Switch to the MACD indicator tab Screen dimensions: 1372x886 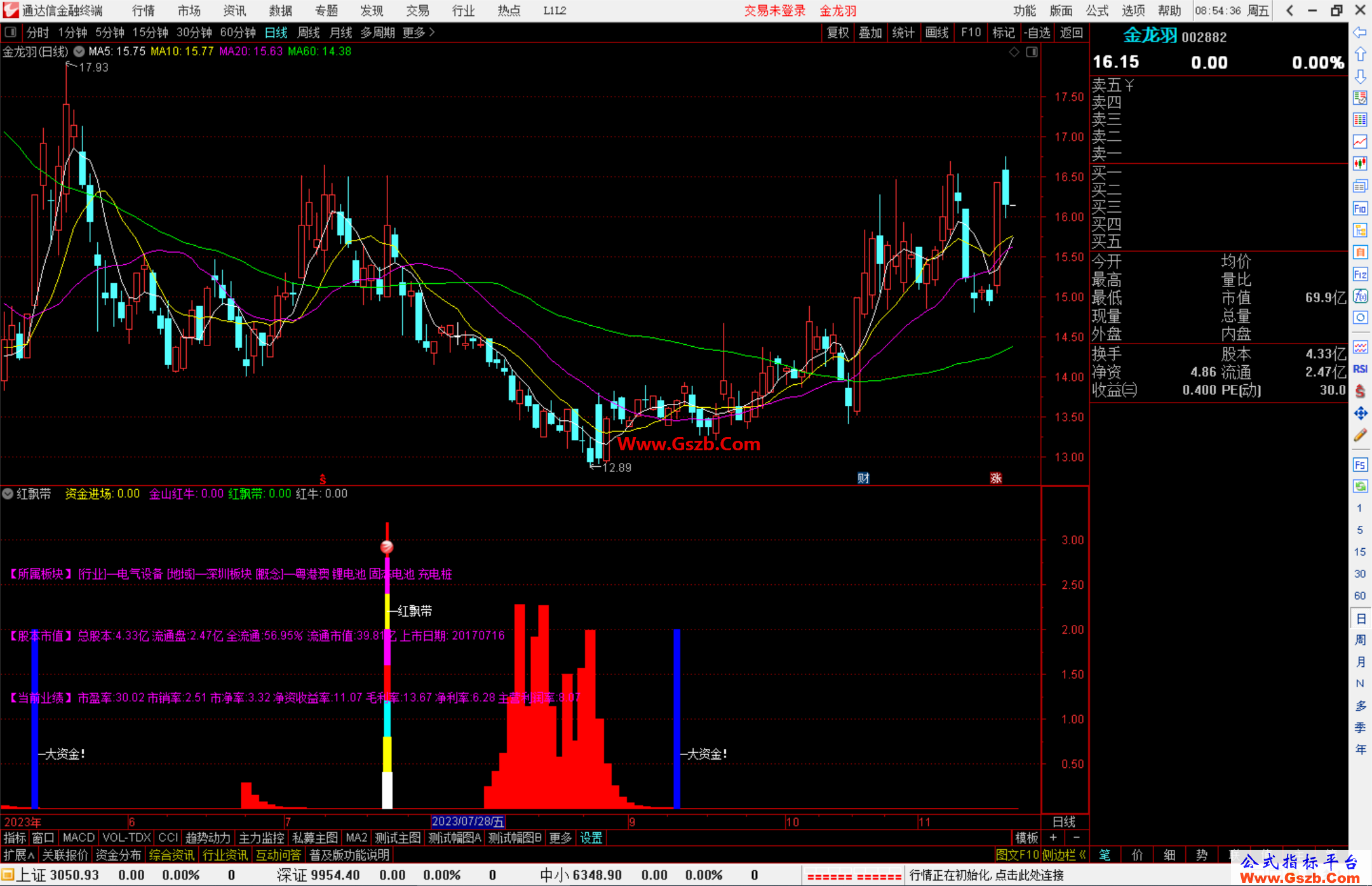[x=78, y=838]
